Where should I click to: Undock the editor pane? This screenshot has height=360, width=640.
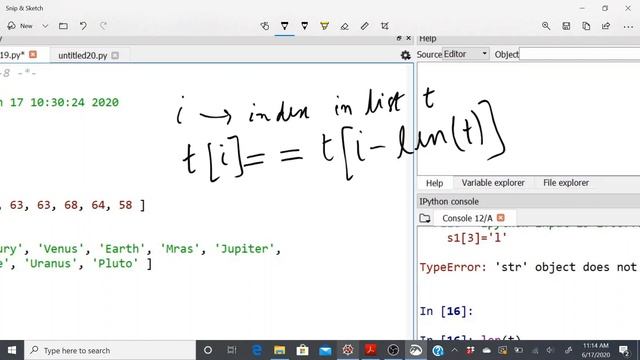click(x=399, y=38)
